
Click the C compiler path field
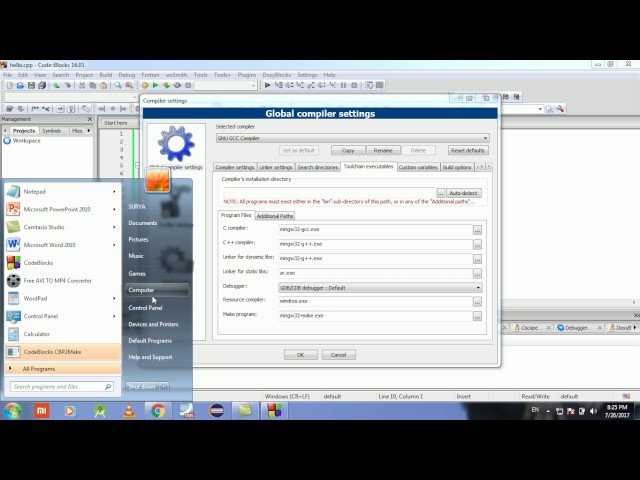(376, 229)
